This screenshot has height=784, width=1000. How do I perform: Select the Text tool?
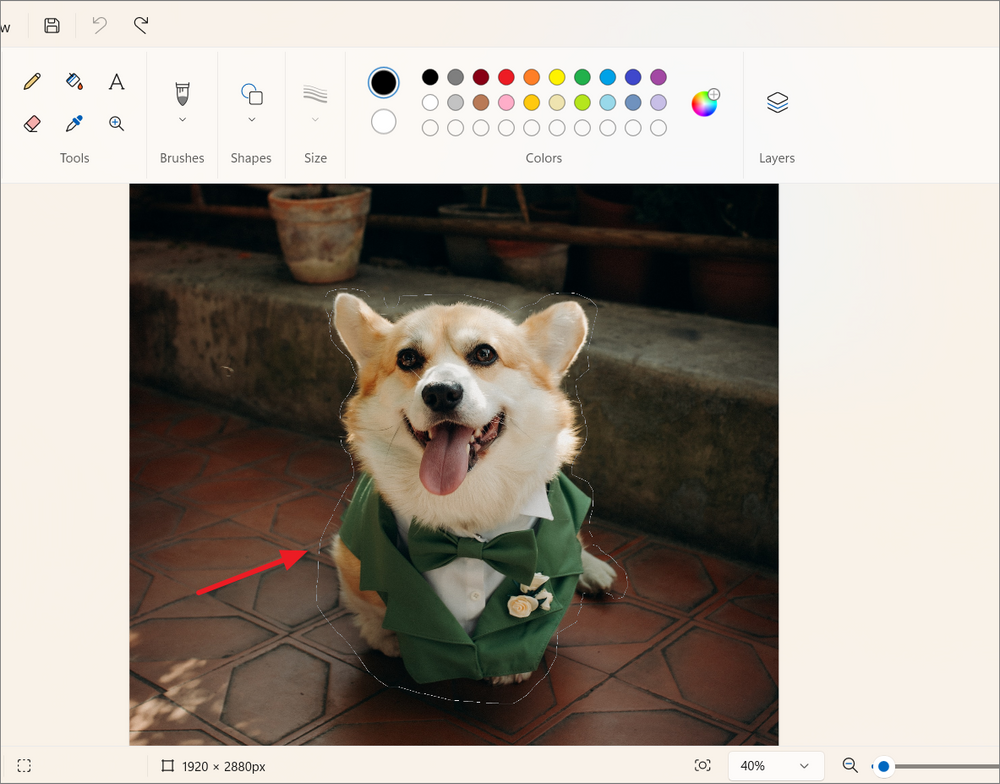click(116, 81)
